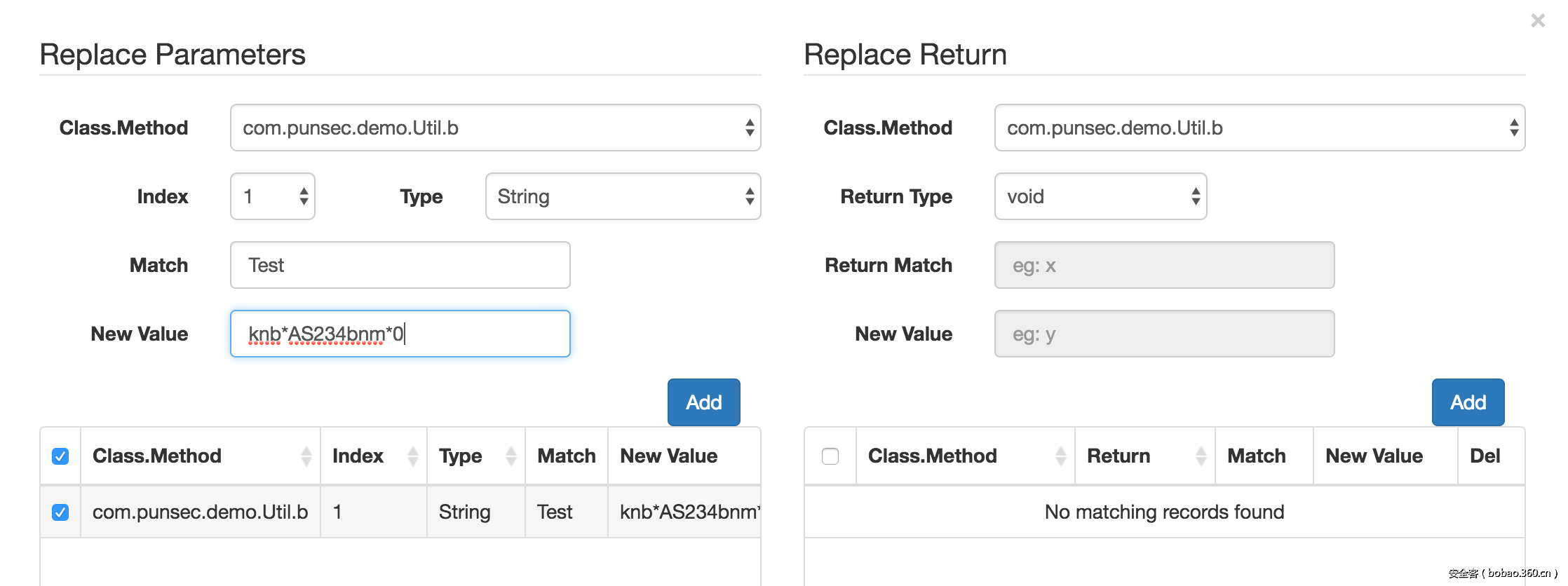This screenshot has width=1568, height=586.
Task: Click the Return Match input field
Action: [1164, 265]
